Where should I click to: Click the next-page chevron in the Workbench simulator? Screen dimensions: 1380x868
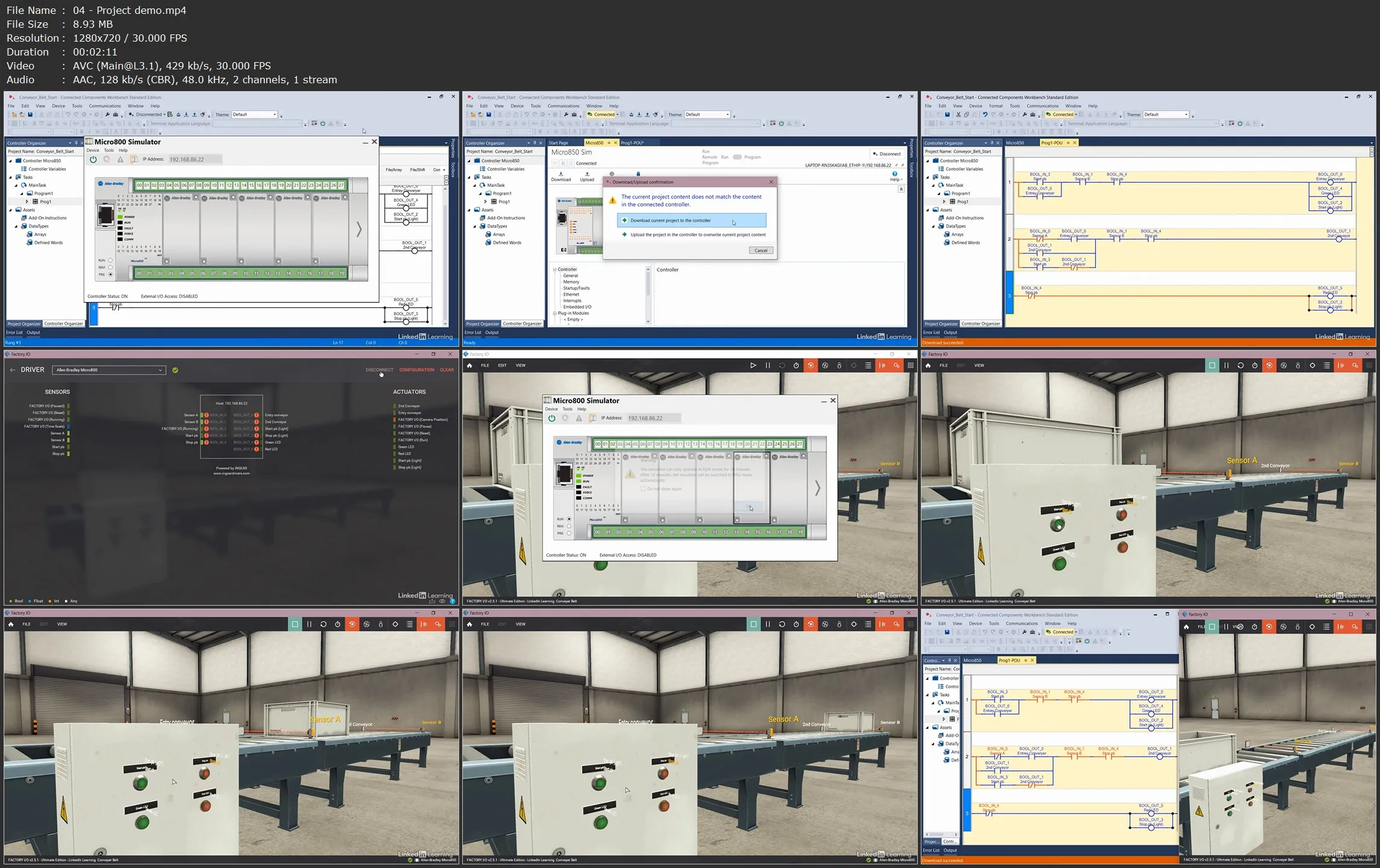pyautogui.click(x=359, y=229)
